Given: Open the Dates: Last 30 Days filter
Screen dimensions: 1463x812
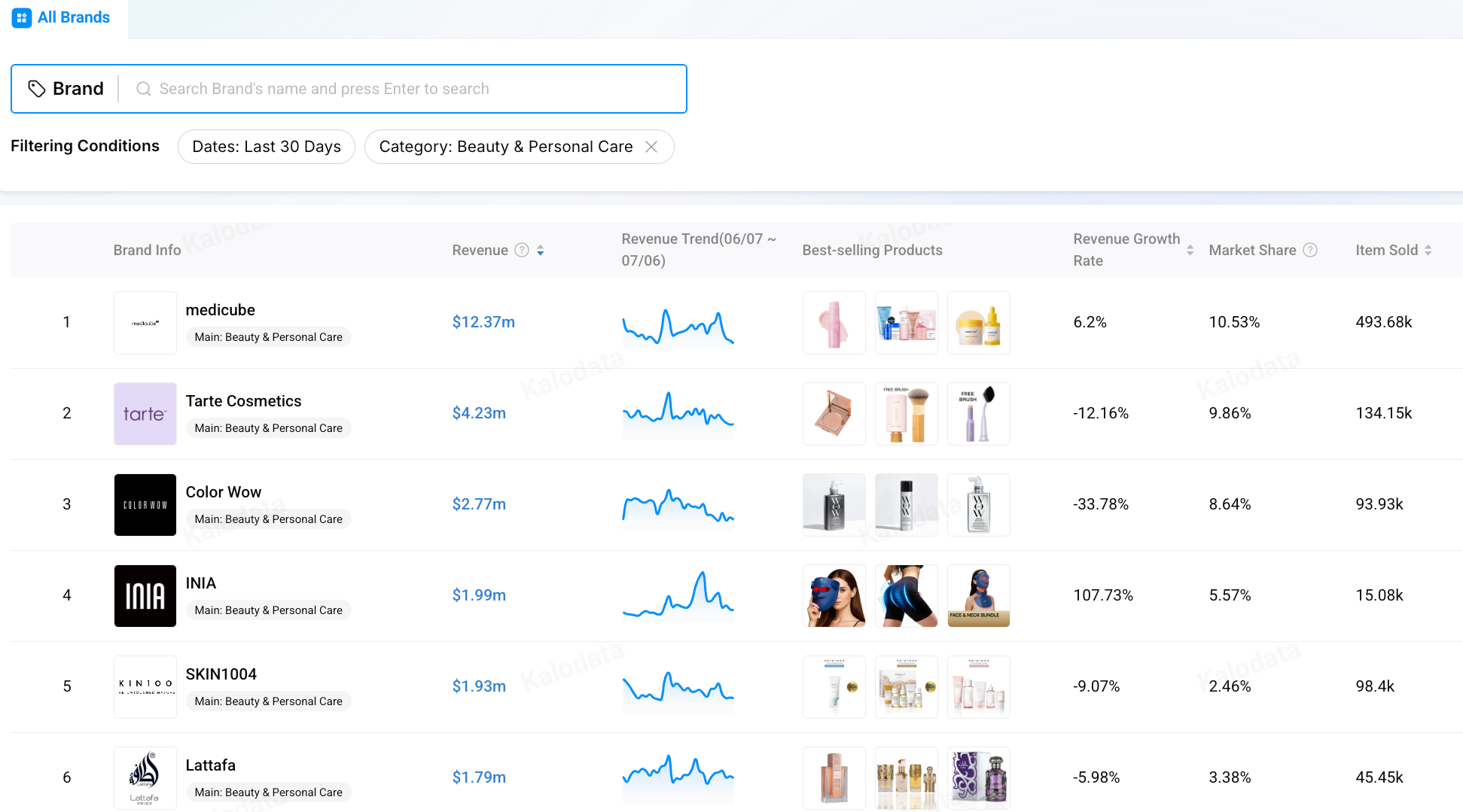Looking at the screenshot, I should point(267,147).
